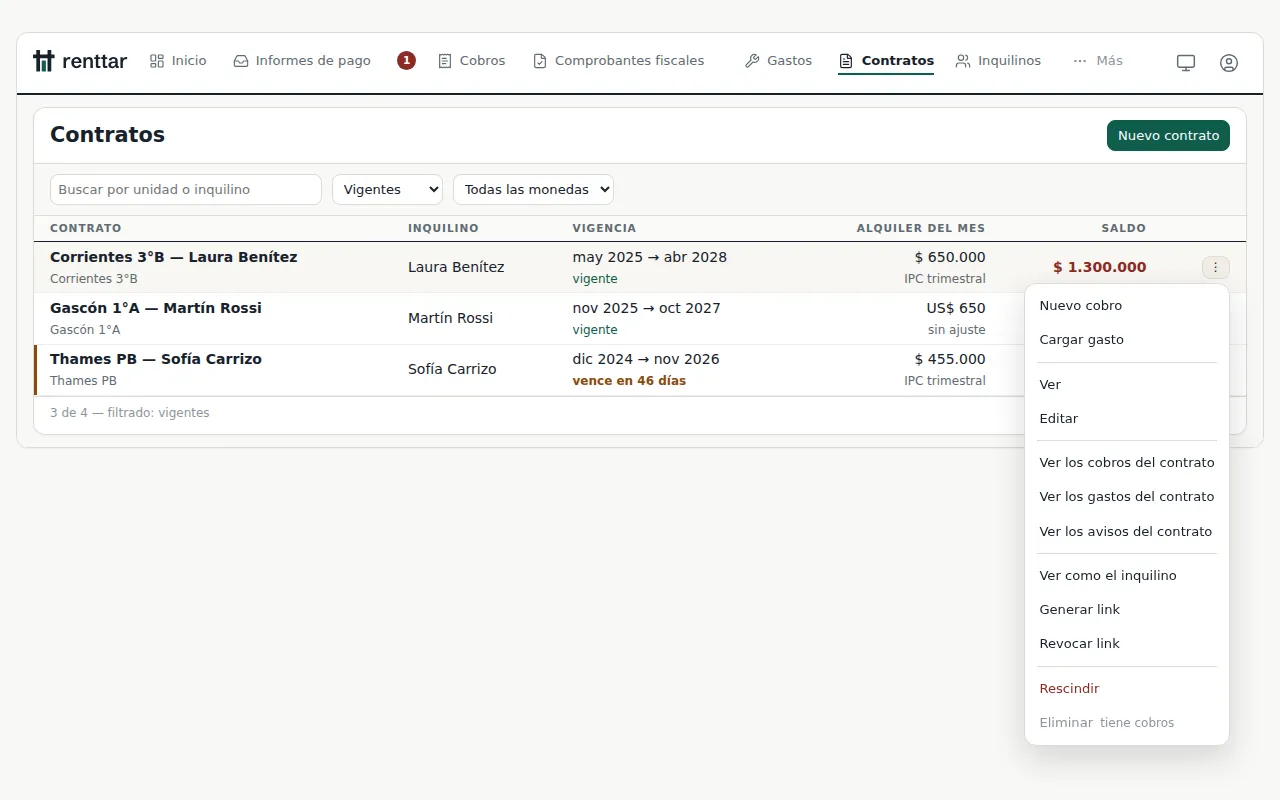Click the Más ellipsis icon
This screenshot has height=800, width=1280.
[1080, 61]
